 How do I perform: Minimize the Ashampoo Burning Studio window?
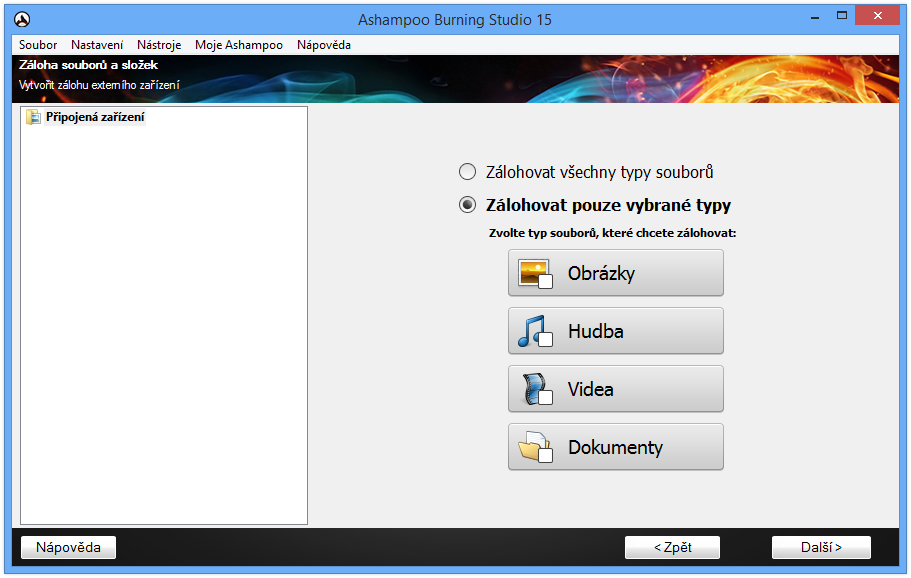[x=815, y=17]
